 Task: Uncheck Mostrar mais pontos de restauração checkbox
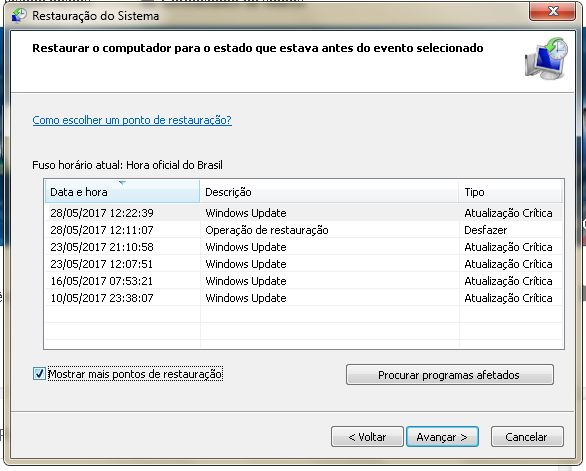click(x=39, y=373)
